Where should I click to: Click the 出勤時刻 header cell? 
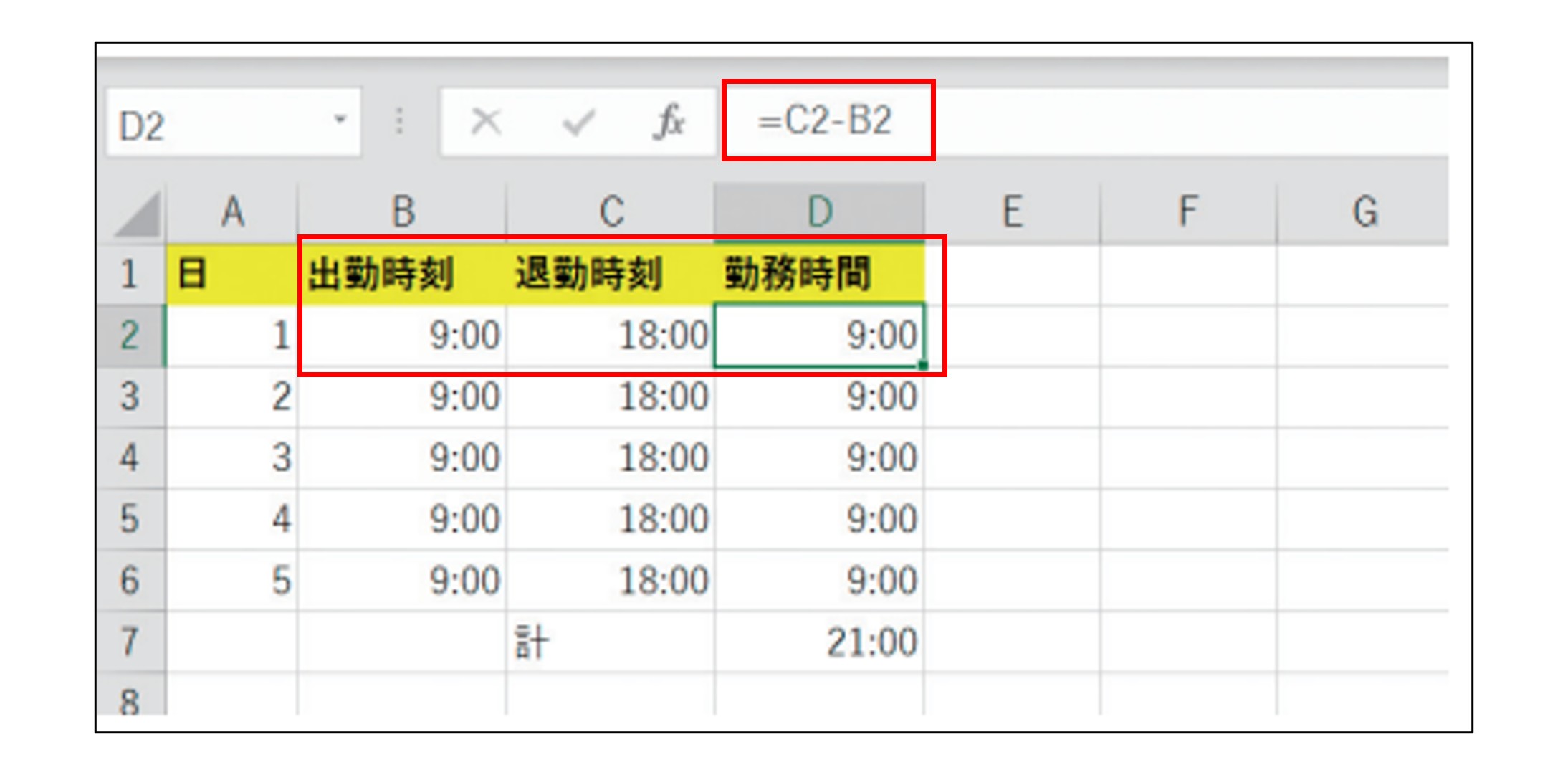coord(403,274)
